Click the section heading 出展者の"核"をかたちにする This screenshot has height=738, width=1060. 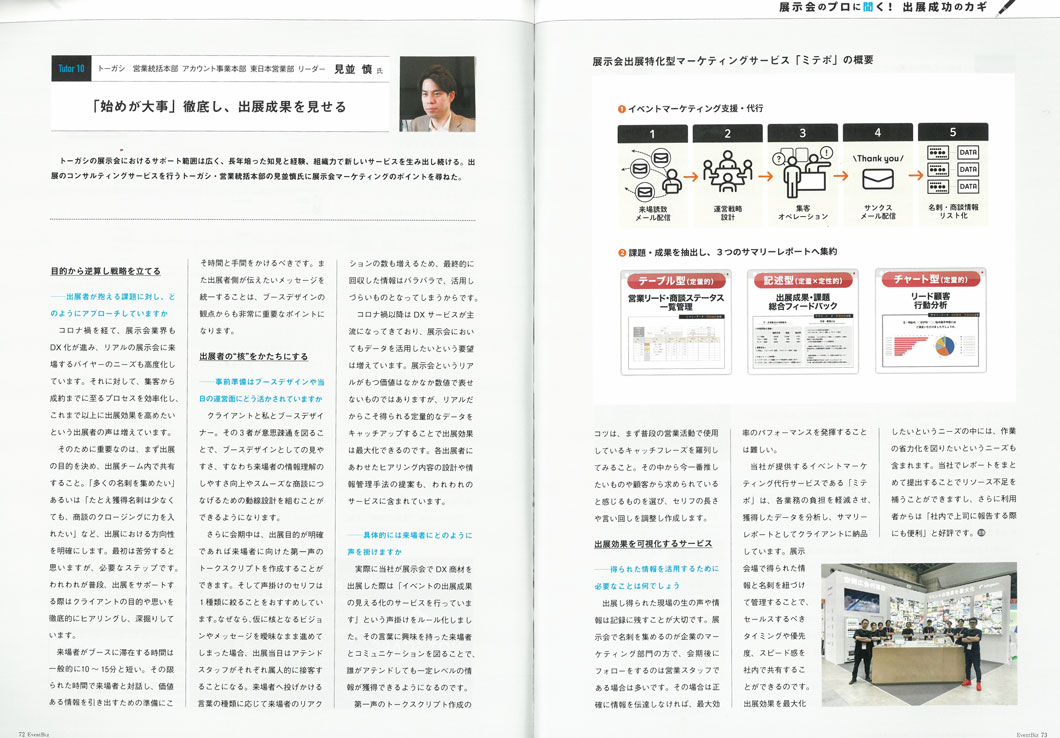(x=254, y=356)
